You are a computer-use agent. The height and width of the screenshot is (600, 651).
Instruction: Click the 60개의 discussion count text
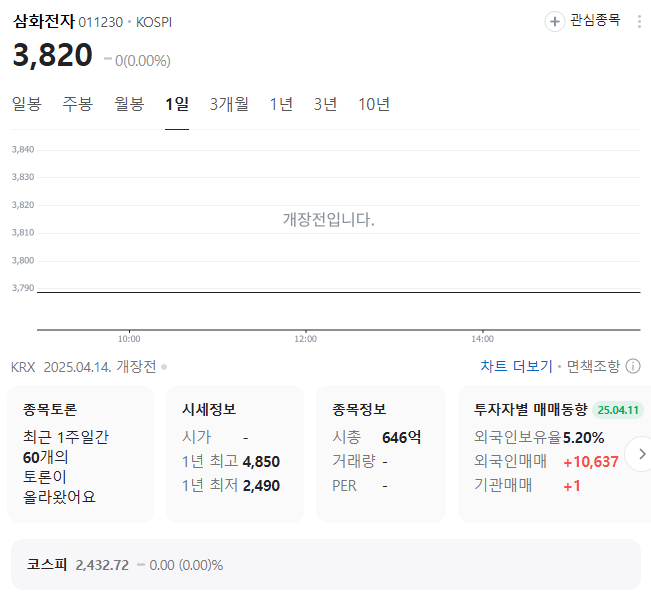(46, 457)
